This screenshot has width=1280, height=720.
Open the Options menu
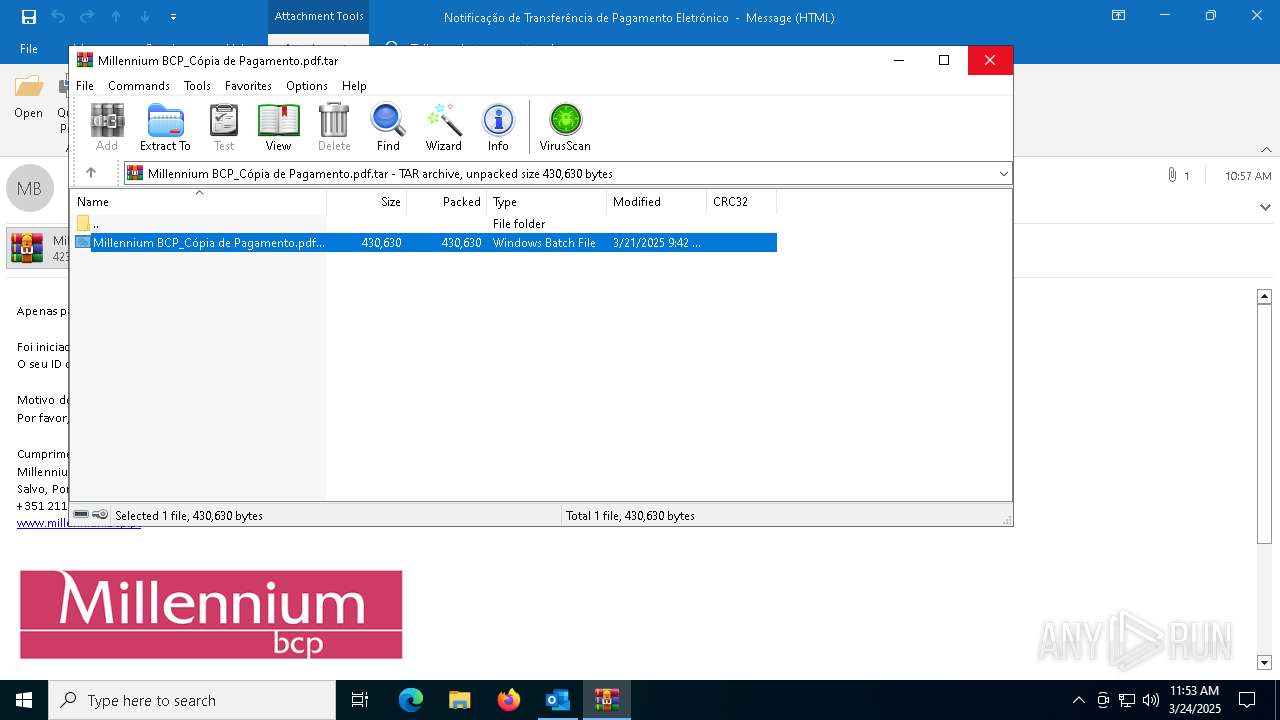307,86
